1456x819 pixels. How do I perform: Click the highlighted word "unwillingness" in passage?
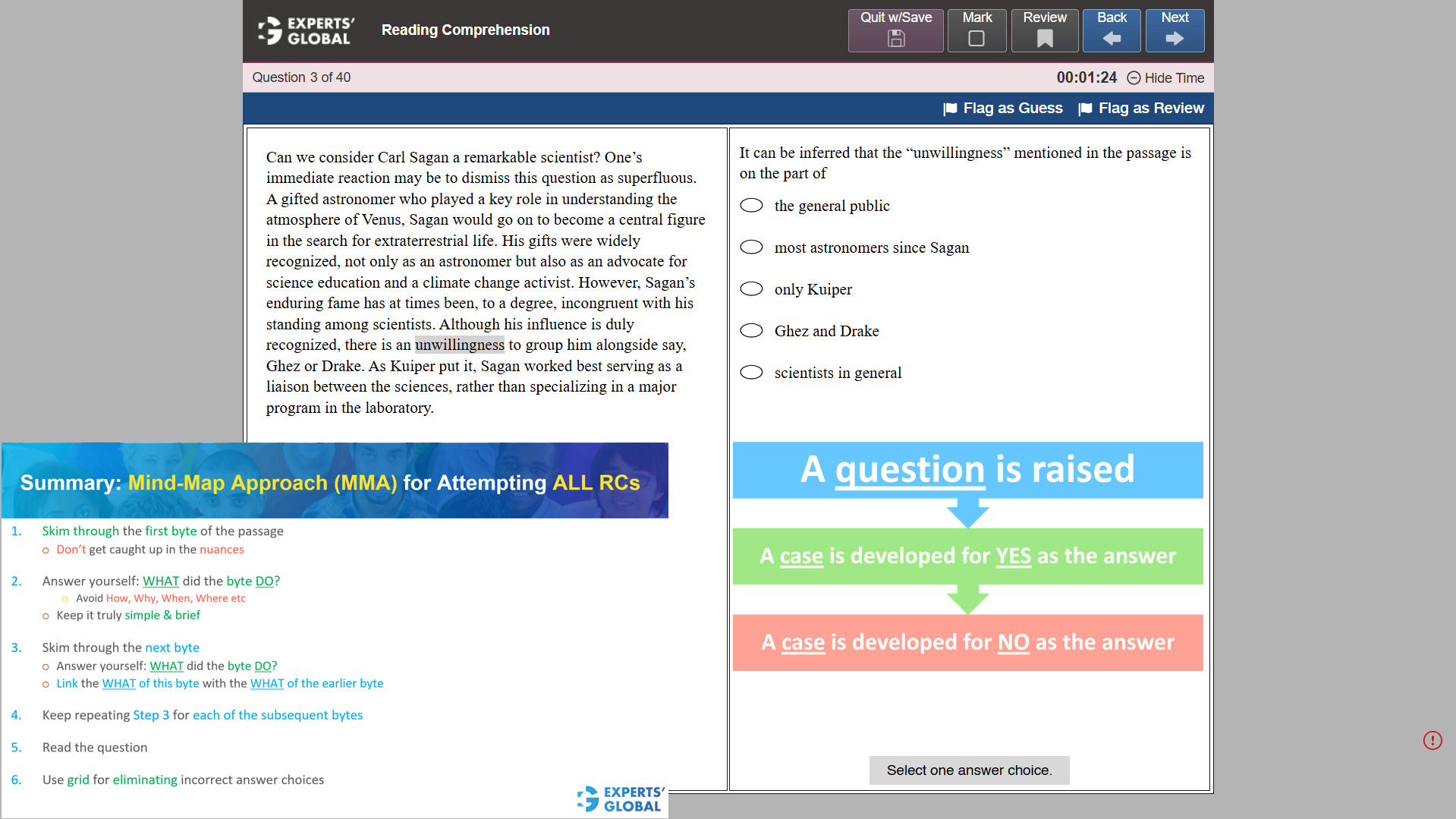(459, 345)
